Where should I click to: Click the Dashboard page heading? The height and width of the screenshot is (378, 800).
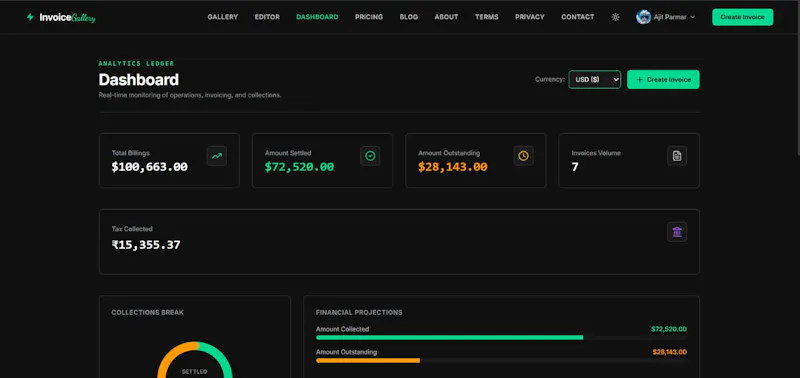139,80
